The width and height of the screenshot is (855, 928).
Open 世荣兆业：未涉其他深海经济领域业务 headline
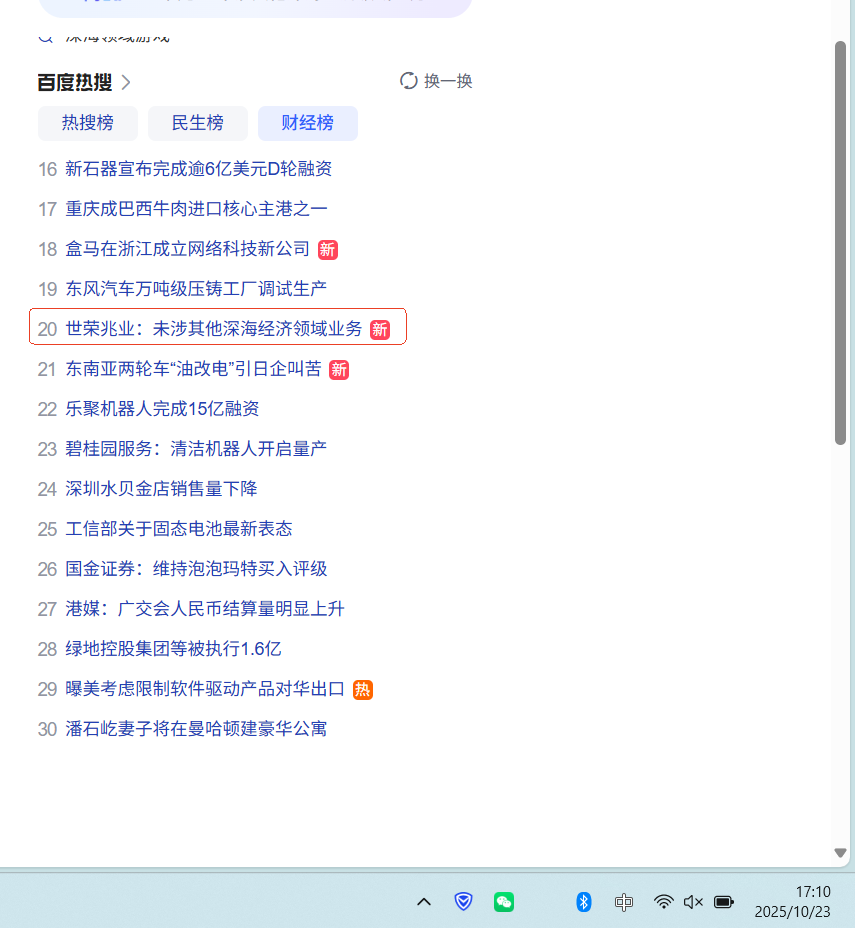tap(214, 329)
